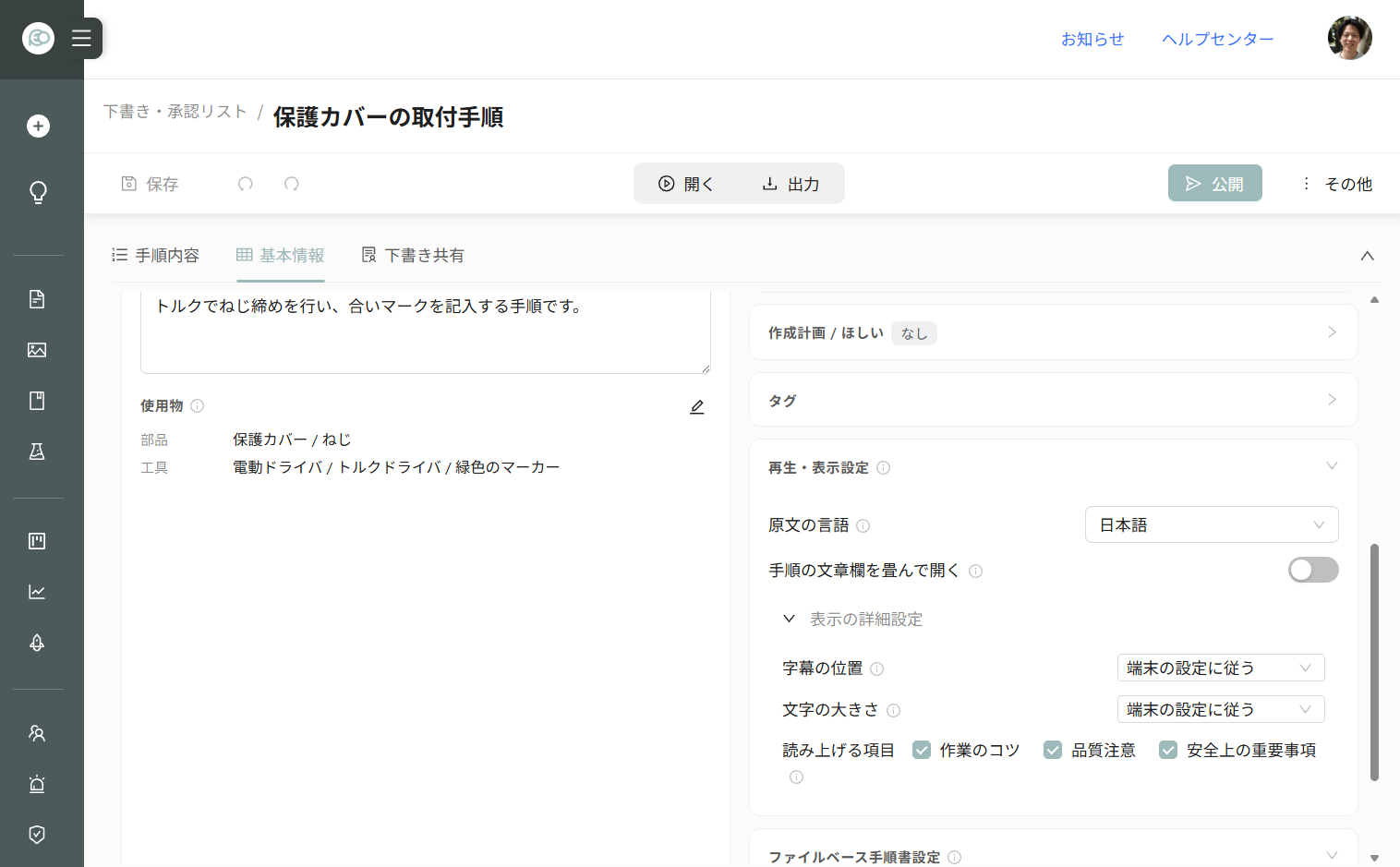Click the rocket icon in the sidebar

(37, 643)
